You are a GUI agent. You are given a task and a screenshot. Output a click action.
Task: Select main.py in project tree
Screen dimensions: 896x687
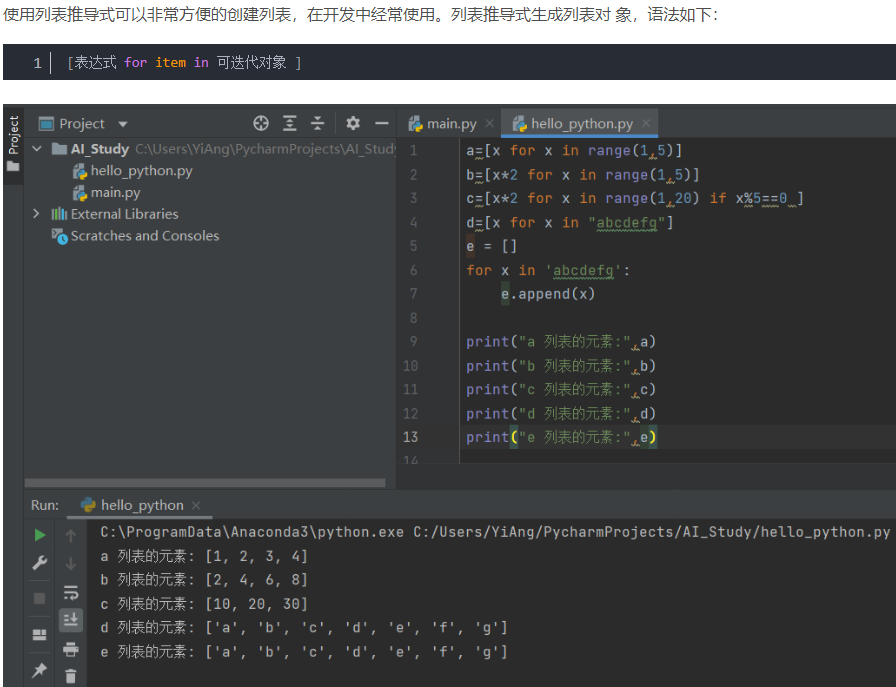(x=115, y=193)
